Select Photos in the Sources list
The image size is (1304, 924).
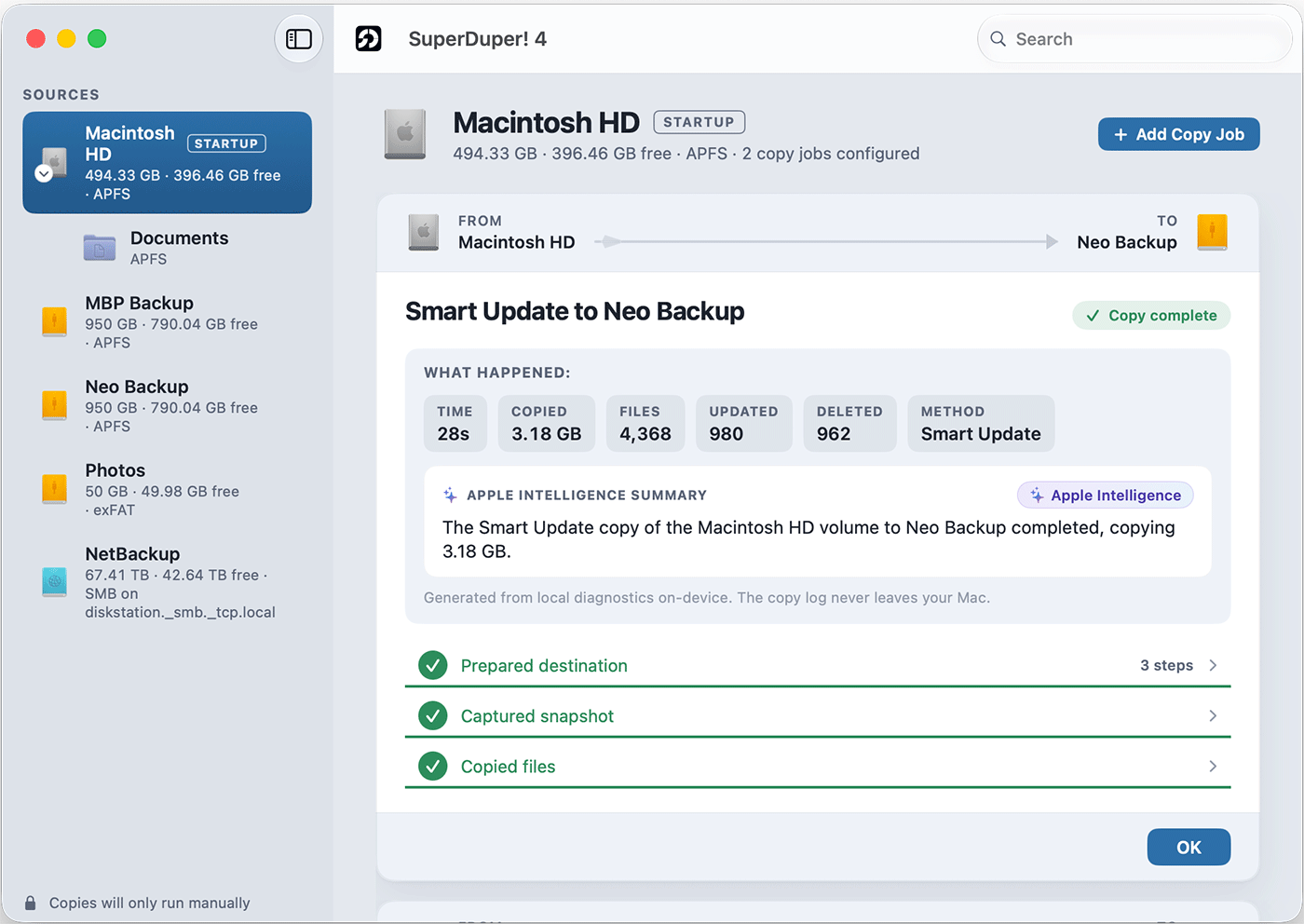tap(168, 490)
